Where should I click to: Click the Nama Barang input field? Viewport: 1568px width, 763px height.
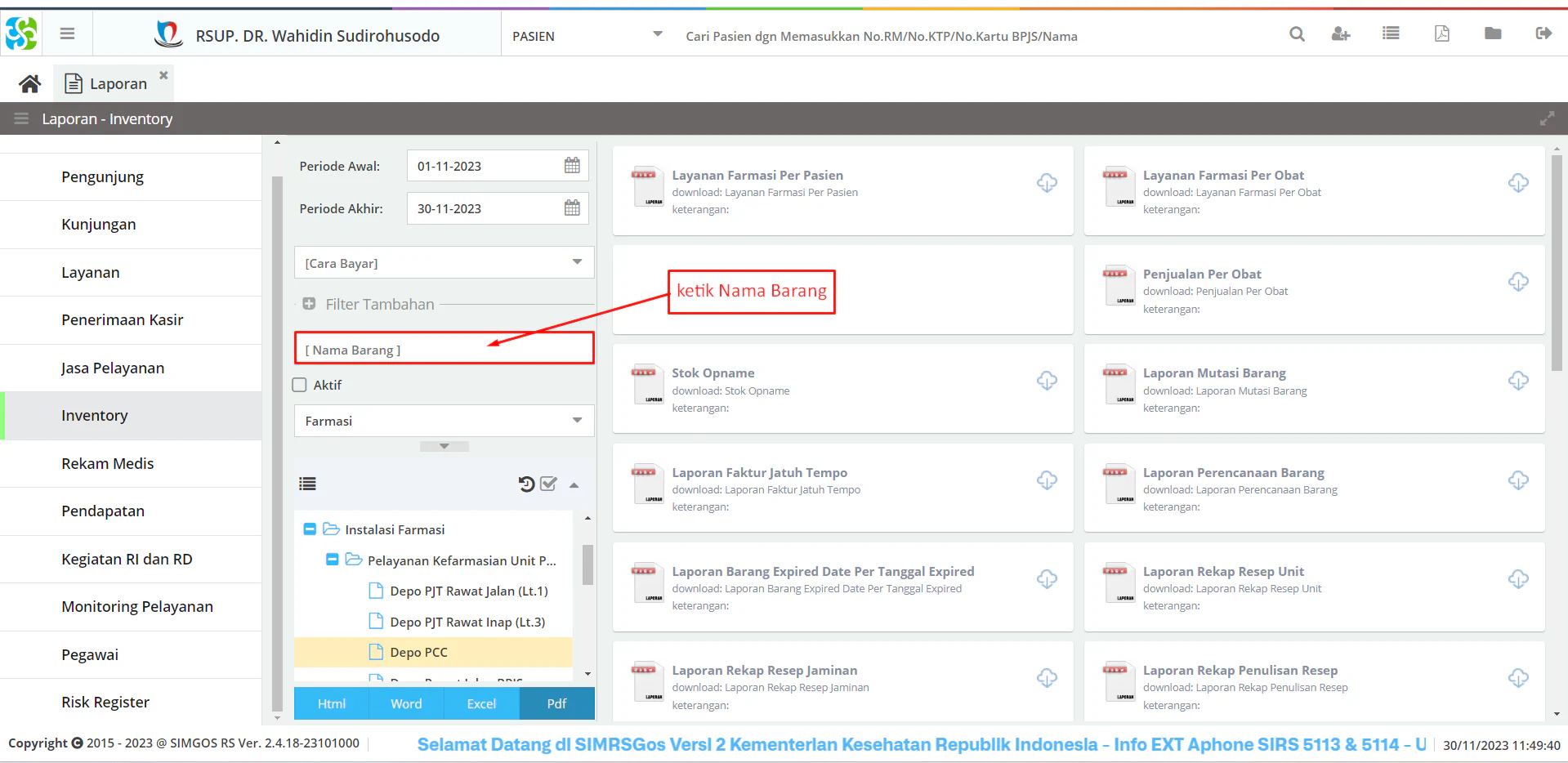(x=444, y=350)
